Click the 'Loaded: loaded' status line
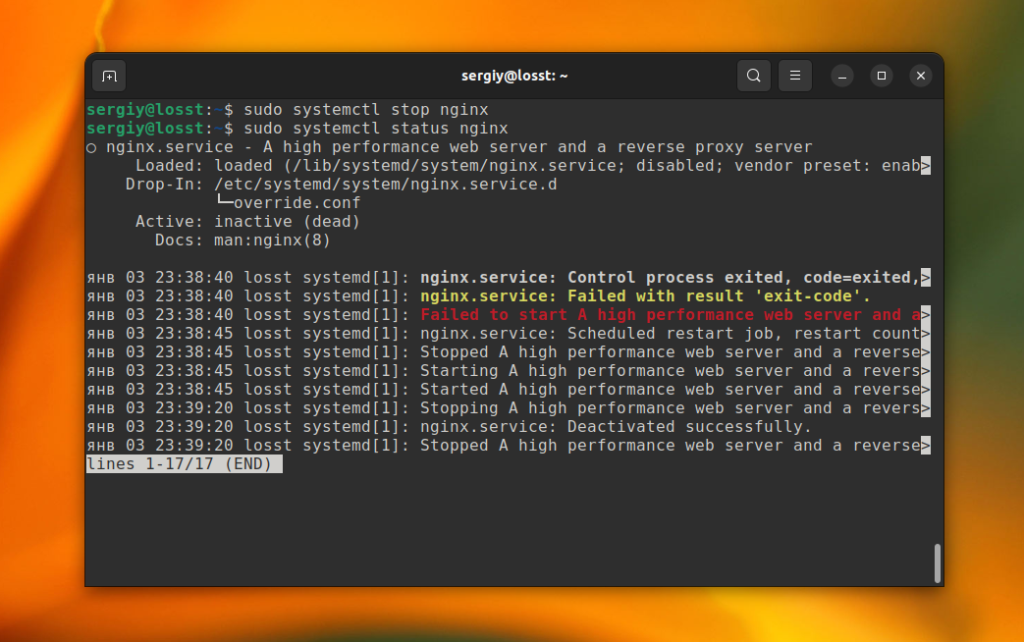The height and width of the screenshot is (642, 1024). pyautogui.click(x=533, y=165)
